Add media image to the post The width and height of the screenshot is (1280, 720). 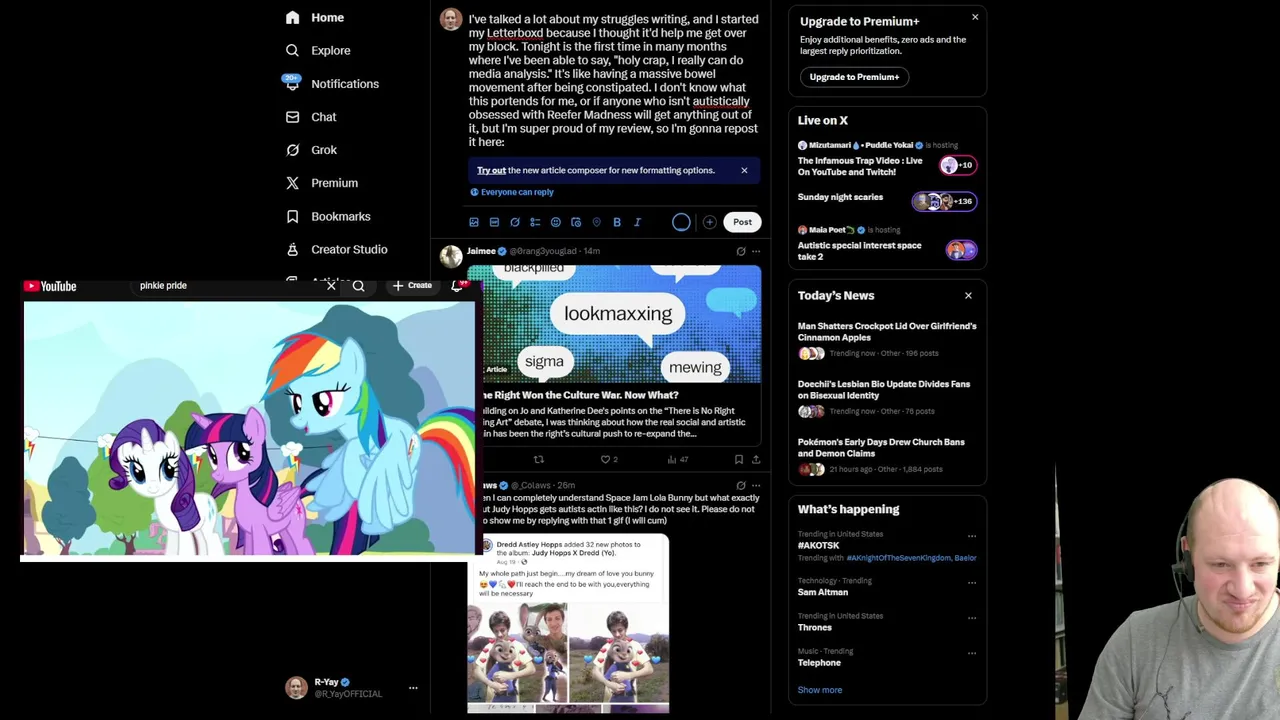click(474, 222)
